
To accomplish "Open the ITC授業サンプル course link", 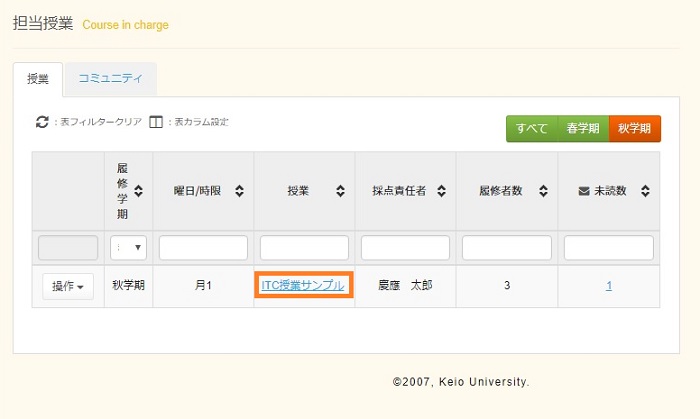I will pyautogui.click(x=303, y=286).
